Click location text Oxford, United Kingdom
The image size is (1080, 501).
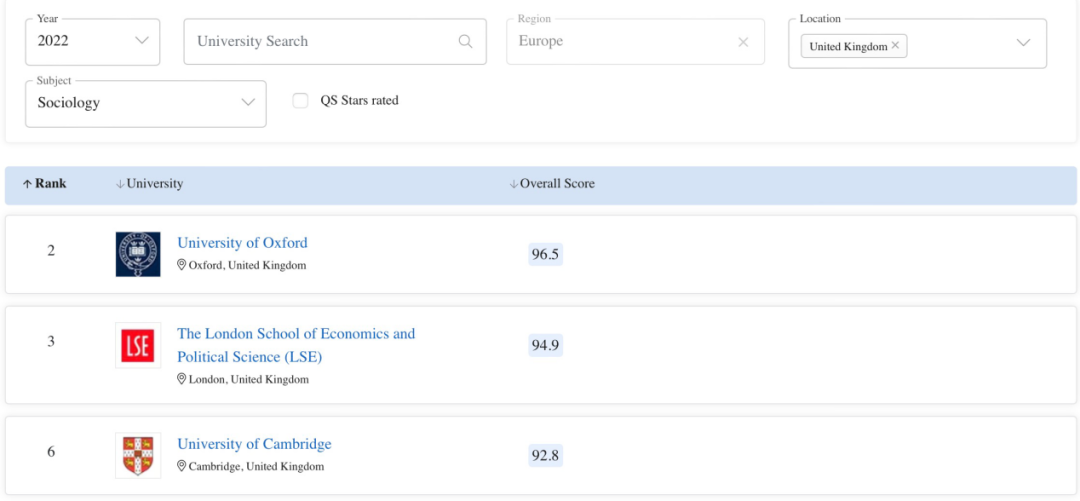tap(247, 265)
